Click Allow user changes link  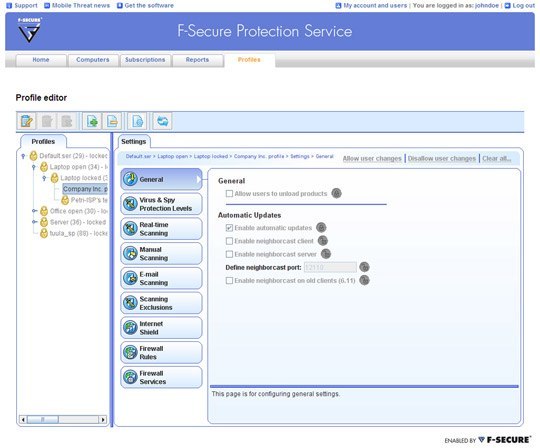pyautogui.click(x=372, y=158)
